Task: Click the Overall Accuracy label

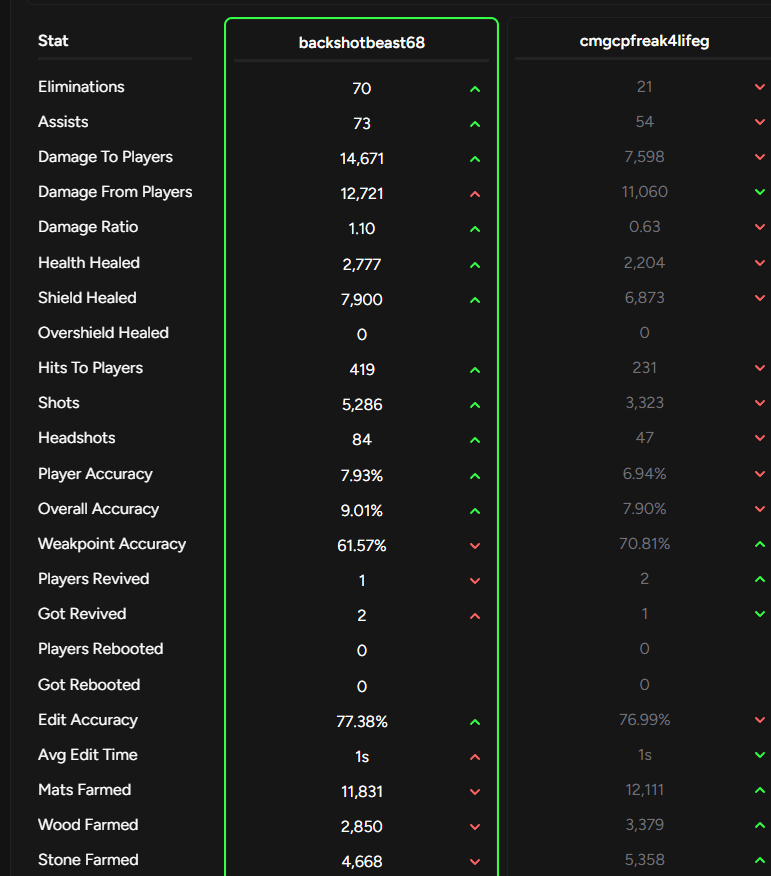Action: [98, 509]
